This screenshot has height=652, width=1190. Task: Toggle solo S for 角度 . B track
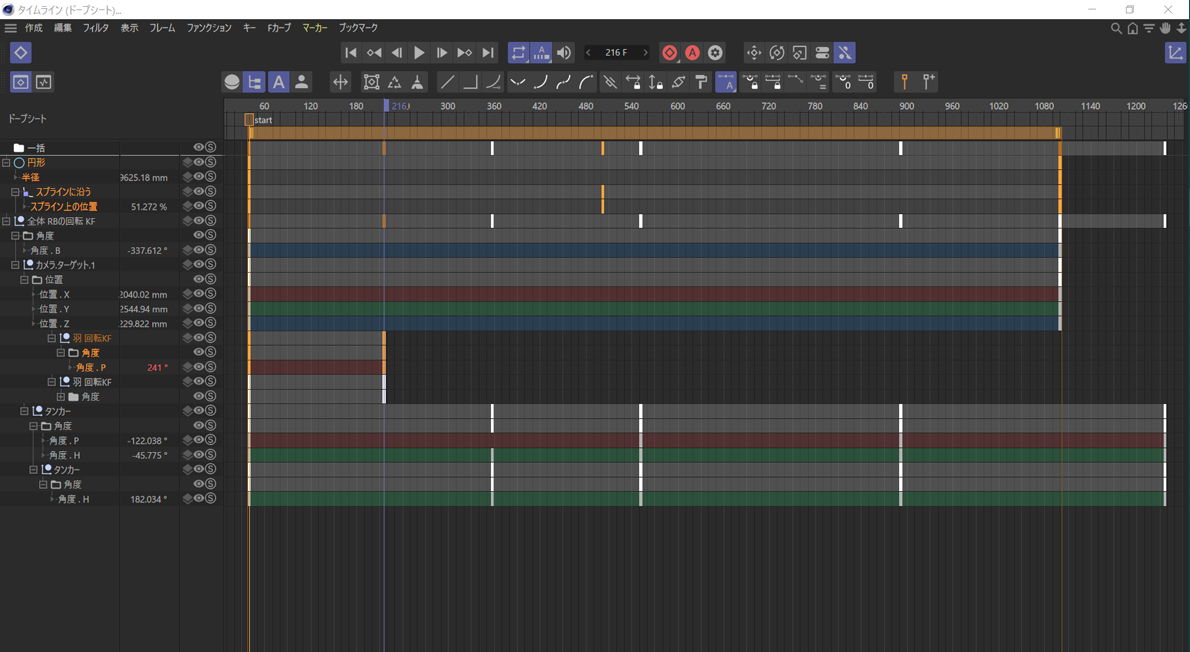211,250
